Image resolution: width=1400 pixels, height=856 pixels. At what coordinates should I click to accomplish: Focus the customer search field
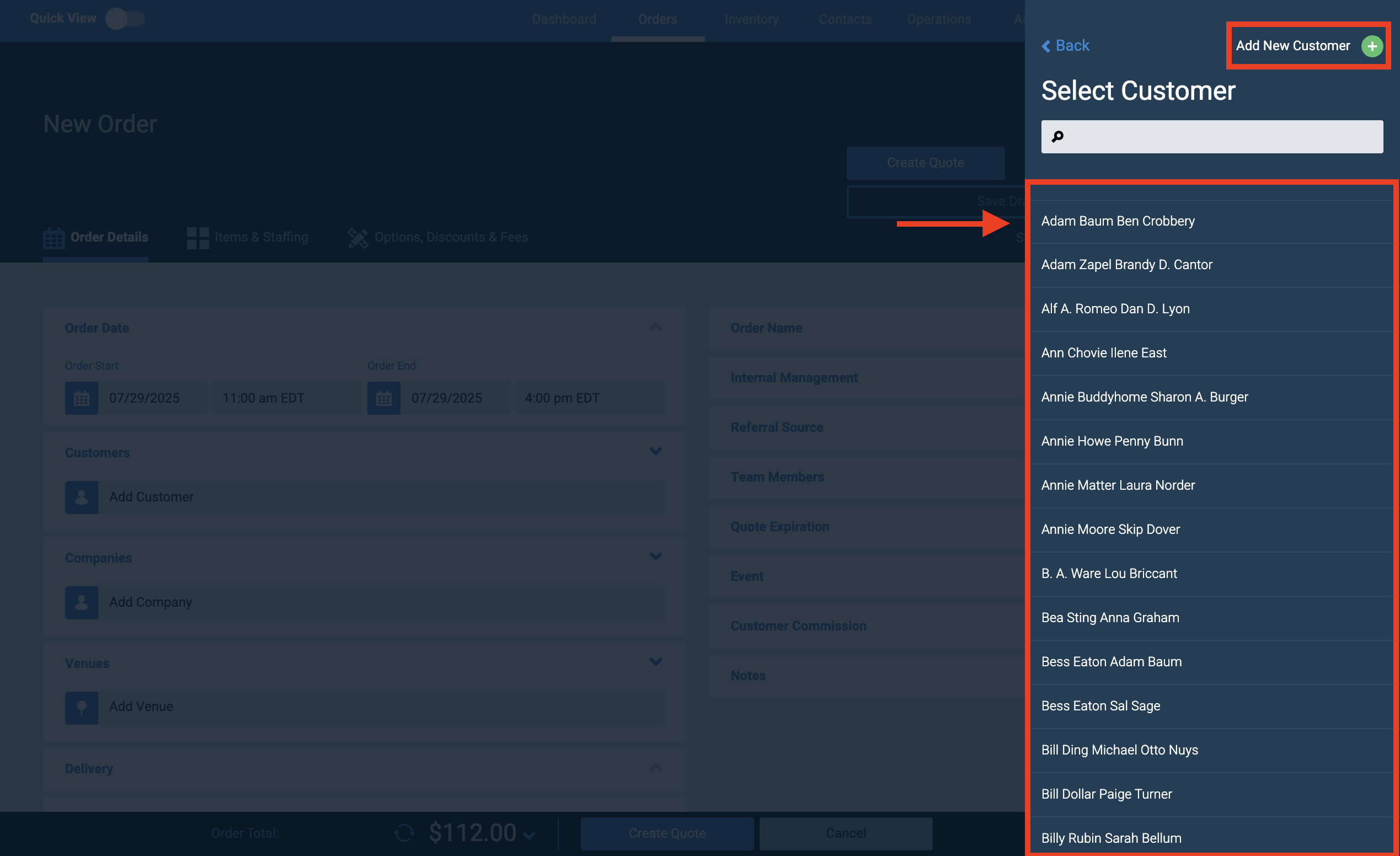click(x=1212, y=136)
